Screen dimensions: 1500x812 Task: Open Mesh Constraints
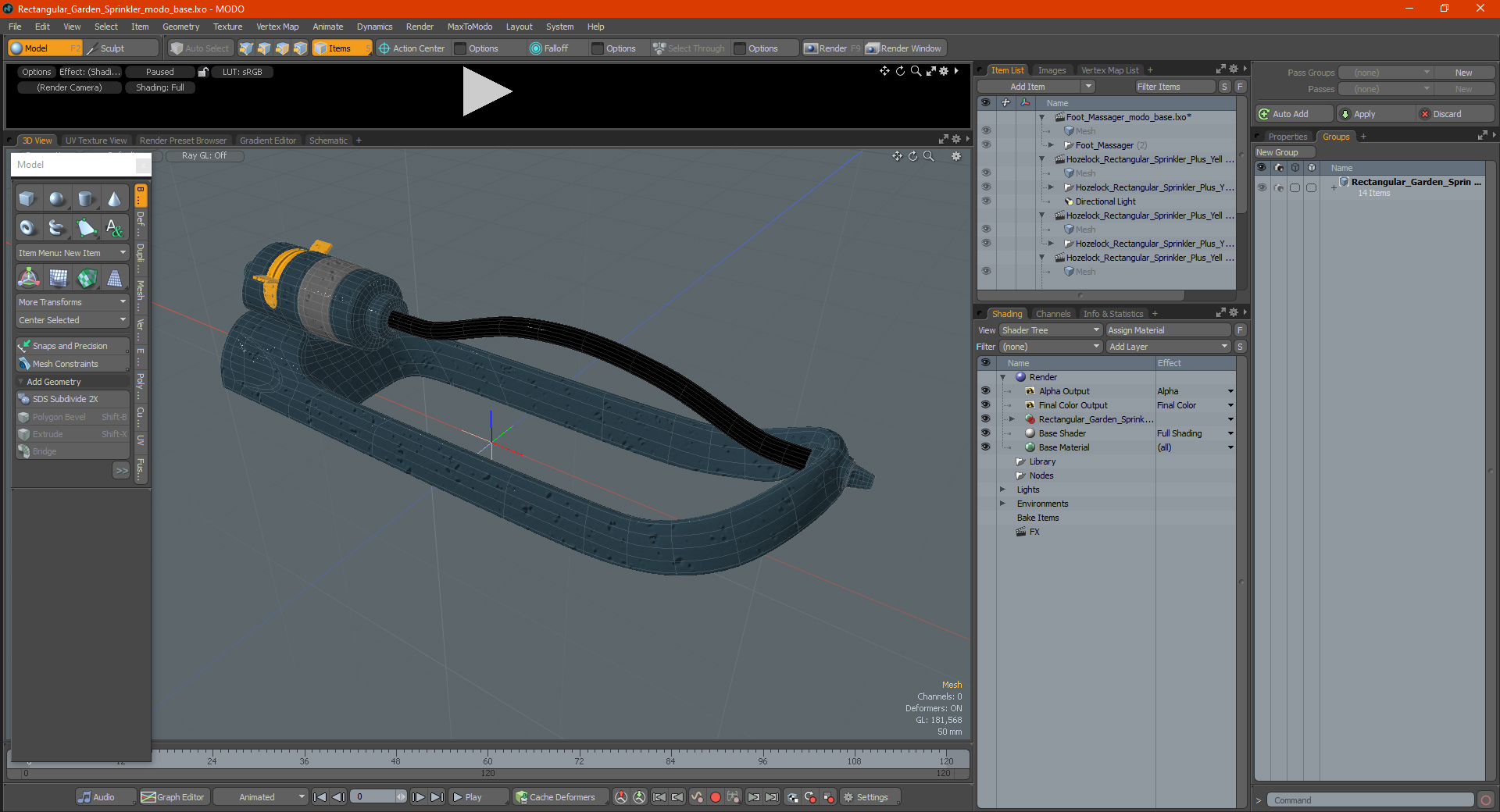coord(72,364)
